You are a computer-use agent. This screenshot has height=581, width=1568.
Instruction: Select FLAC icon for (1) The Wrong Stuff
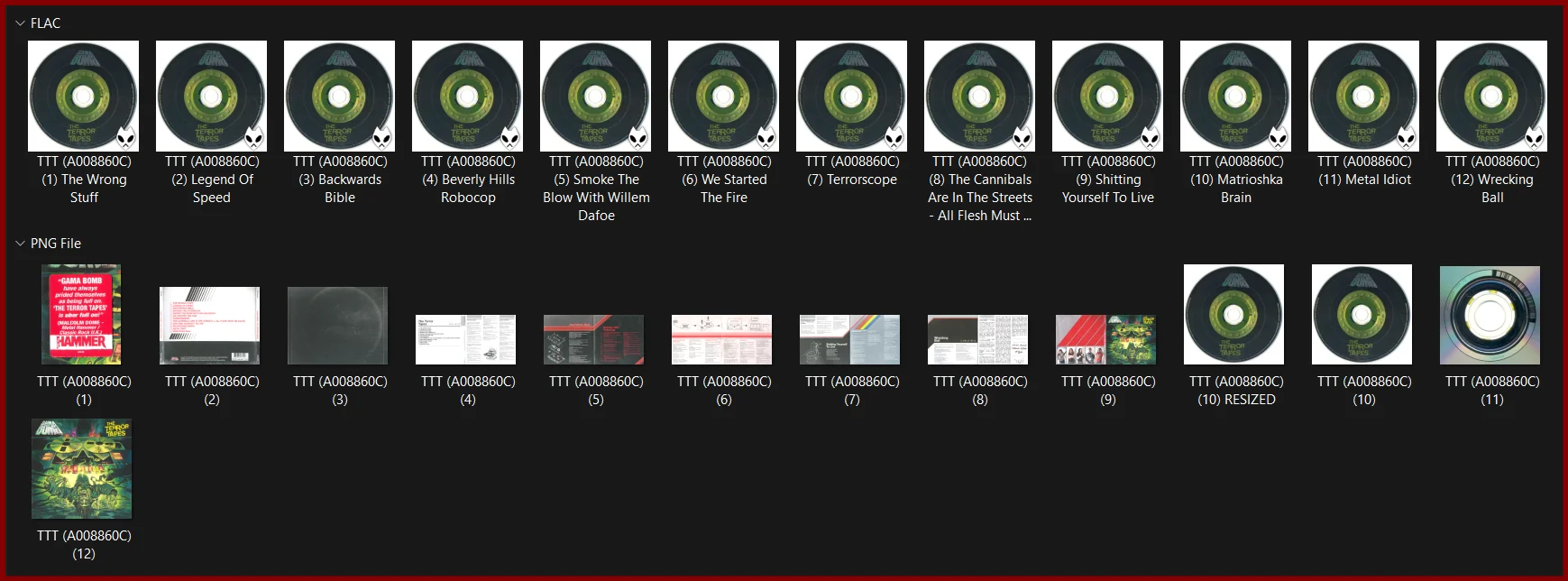point(84,96)
